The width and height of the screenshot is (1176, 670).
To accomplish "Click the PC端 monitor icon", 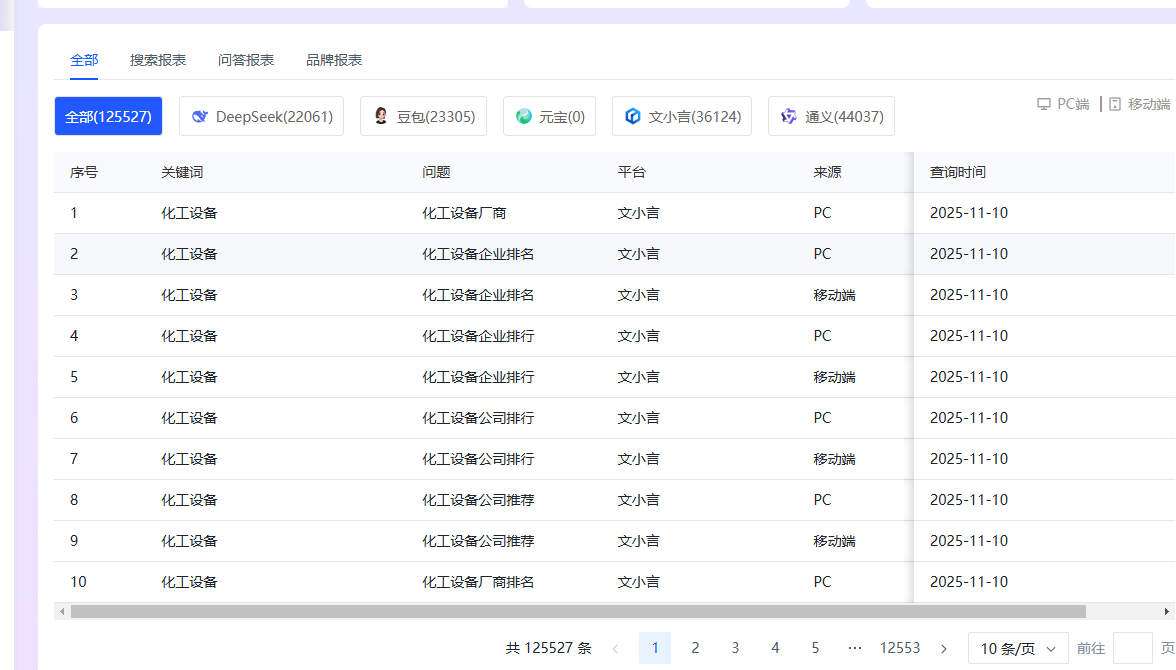I will coord(1043,103).
